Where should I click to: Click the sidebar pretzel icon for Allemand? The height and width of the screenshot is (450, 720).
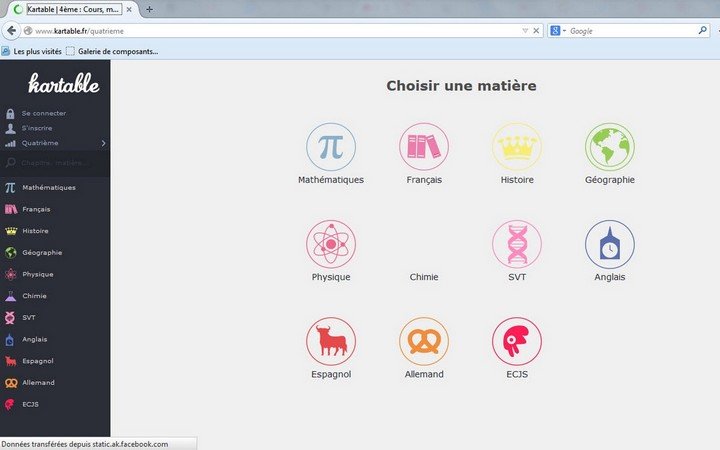click(x=11, y=383)
